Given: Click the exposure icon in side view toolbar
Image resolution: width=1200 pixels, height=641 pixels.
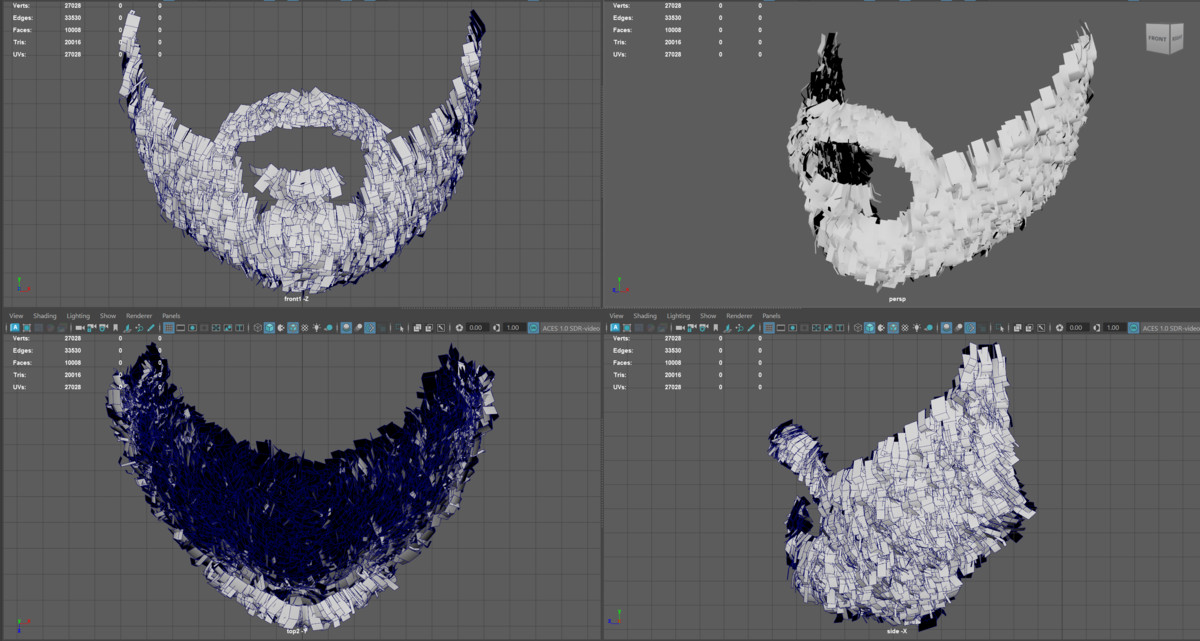Looking at the screenshot, I should click(1059, 328).
